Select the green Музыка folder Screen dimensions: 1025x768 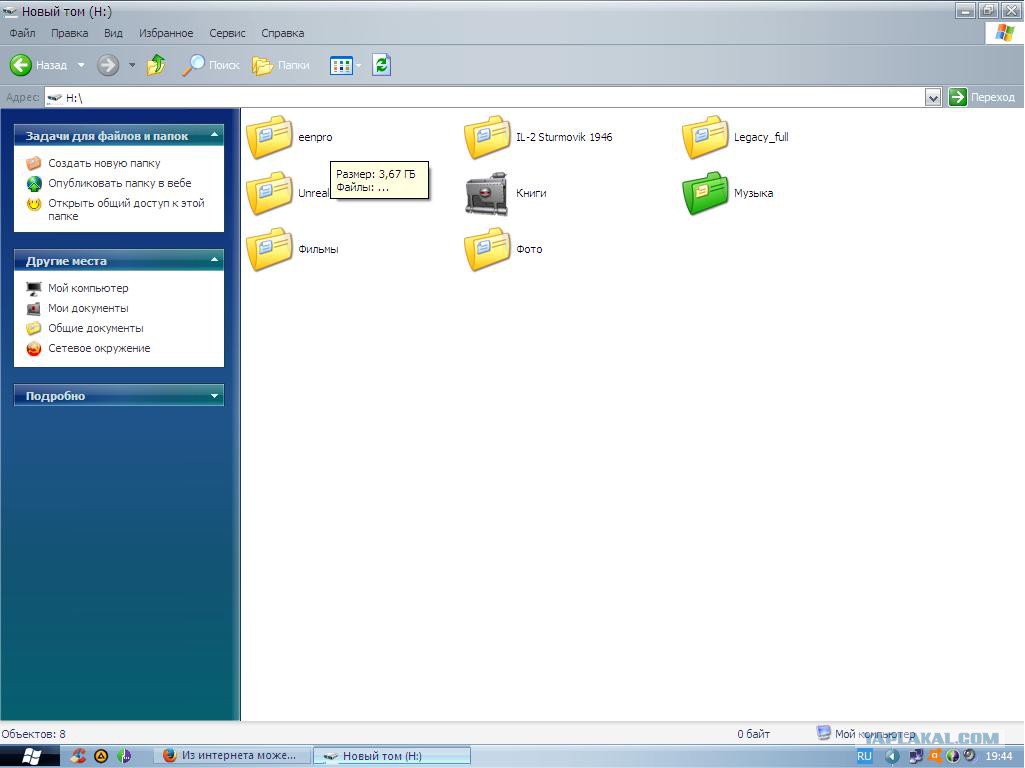728,193
